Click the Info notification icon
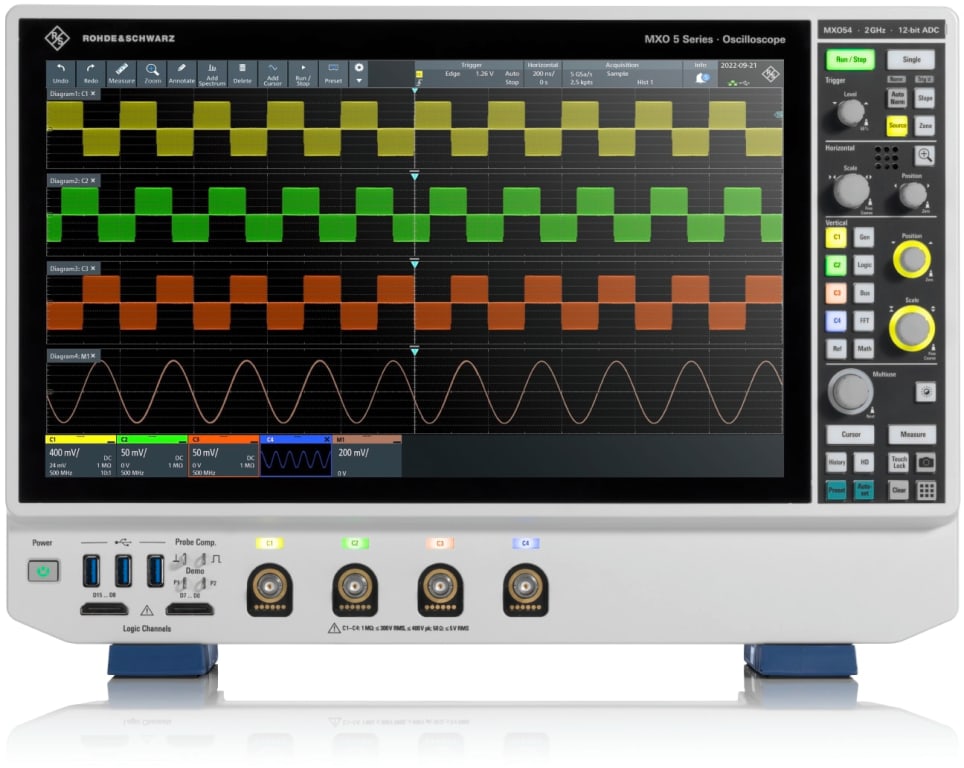 [701, 74]
